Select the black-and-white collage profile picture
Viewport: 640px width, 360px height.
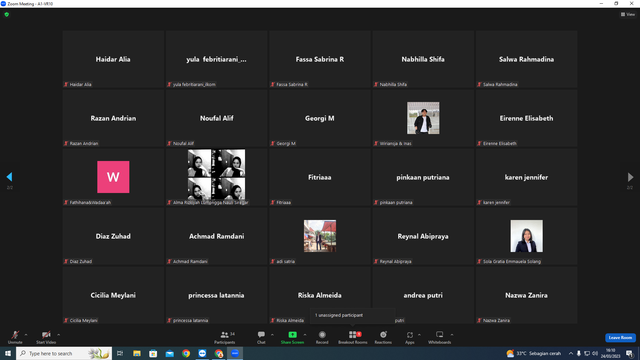(216, 174)
